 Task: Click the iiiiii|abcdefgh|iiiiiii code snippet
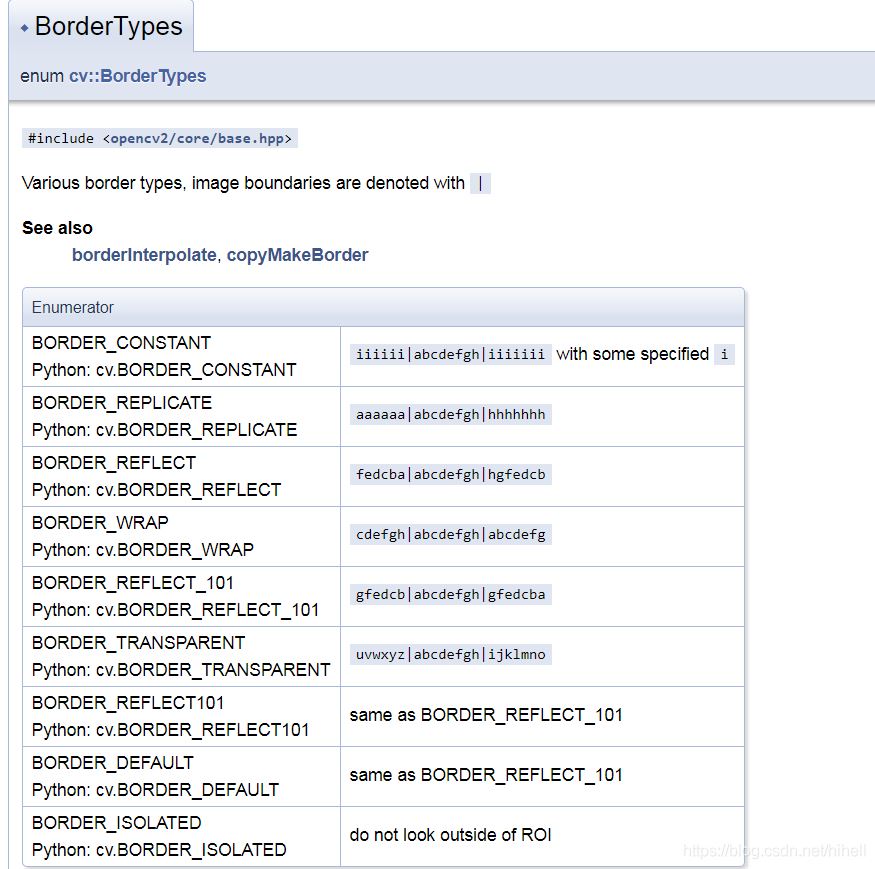450,354
